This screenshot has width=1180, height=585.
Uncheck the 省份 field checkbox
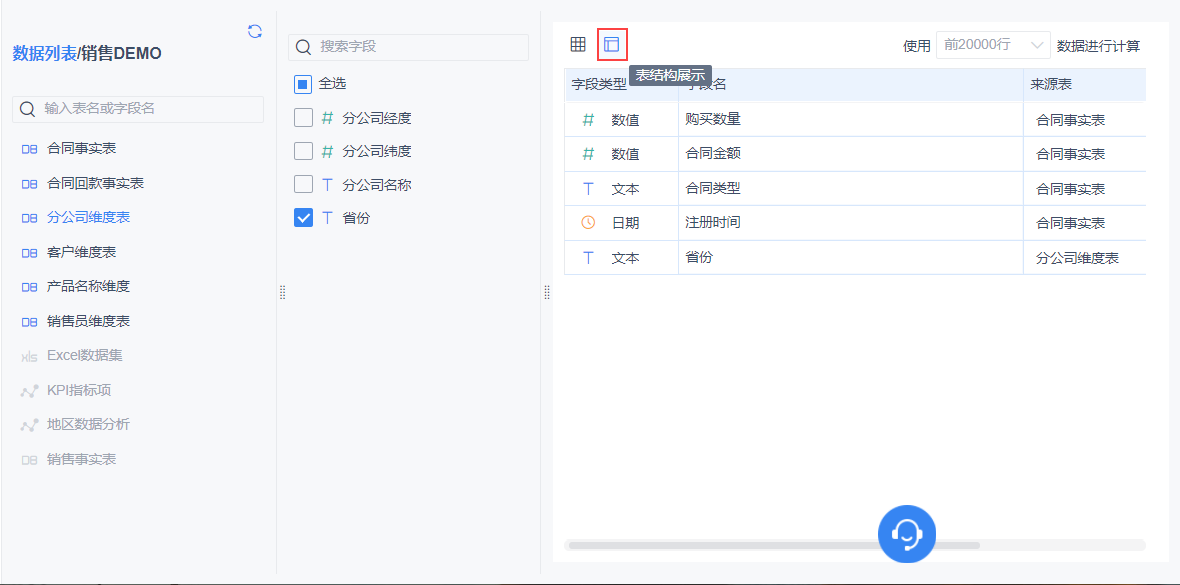(x=303, y=217)
